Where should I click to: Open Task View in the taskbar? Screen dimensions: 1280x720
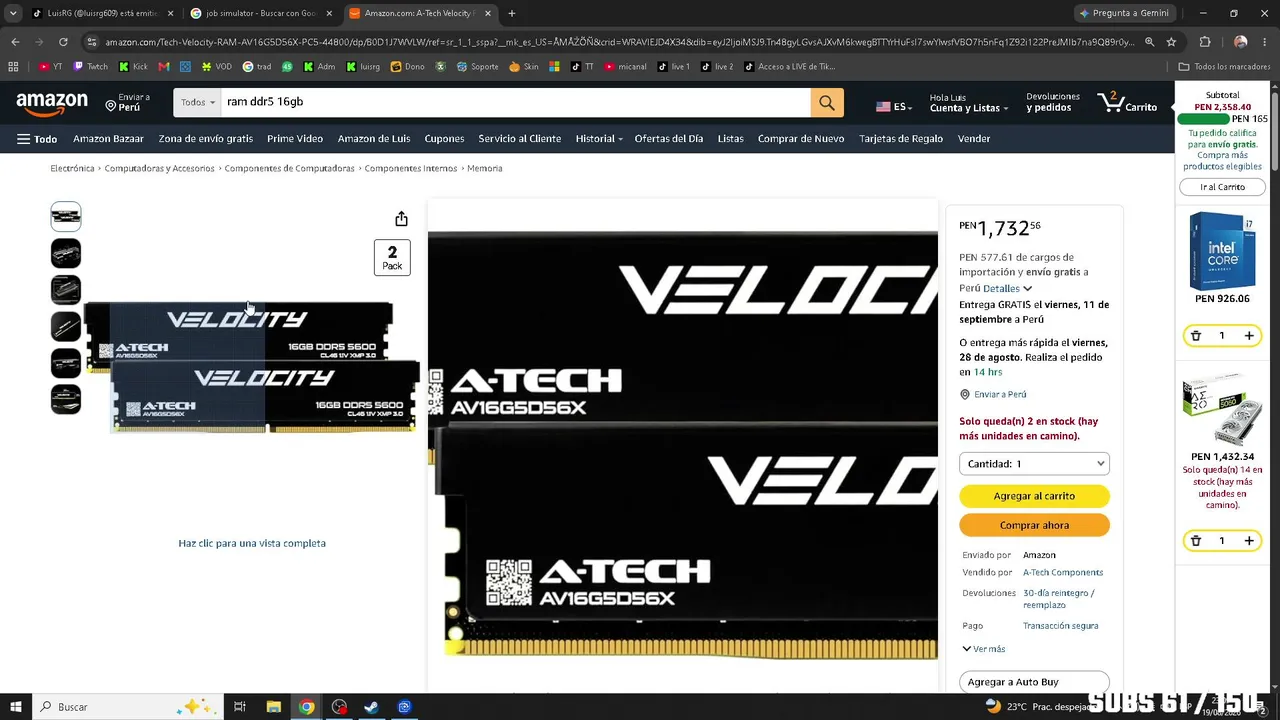pos(240,707)
